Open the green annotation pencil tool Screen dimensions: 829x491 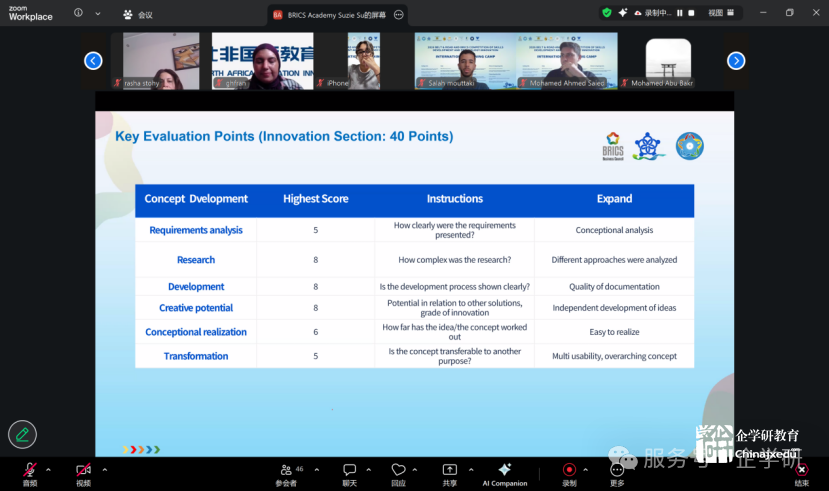22,433
